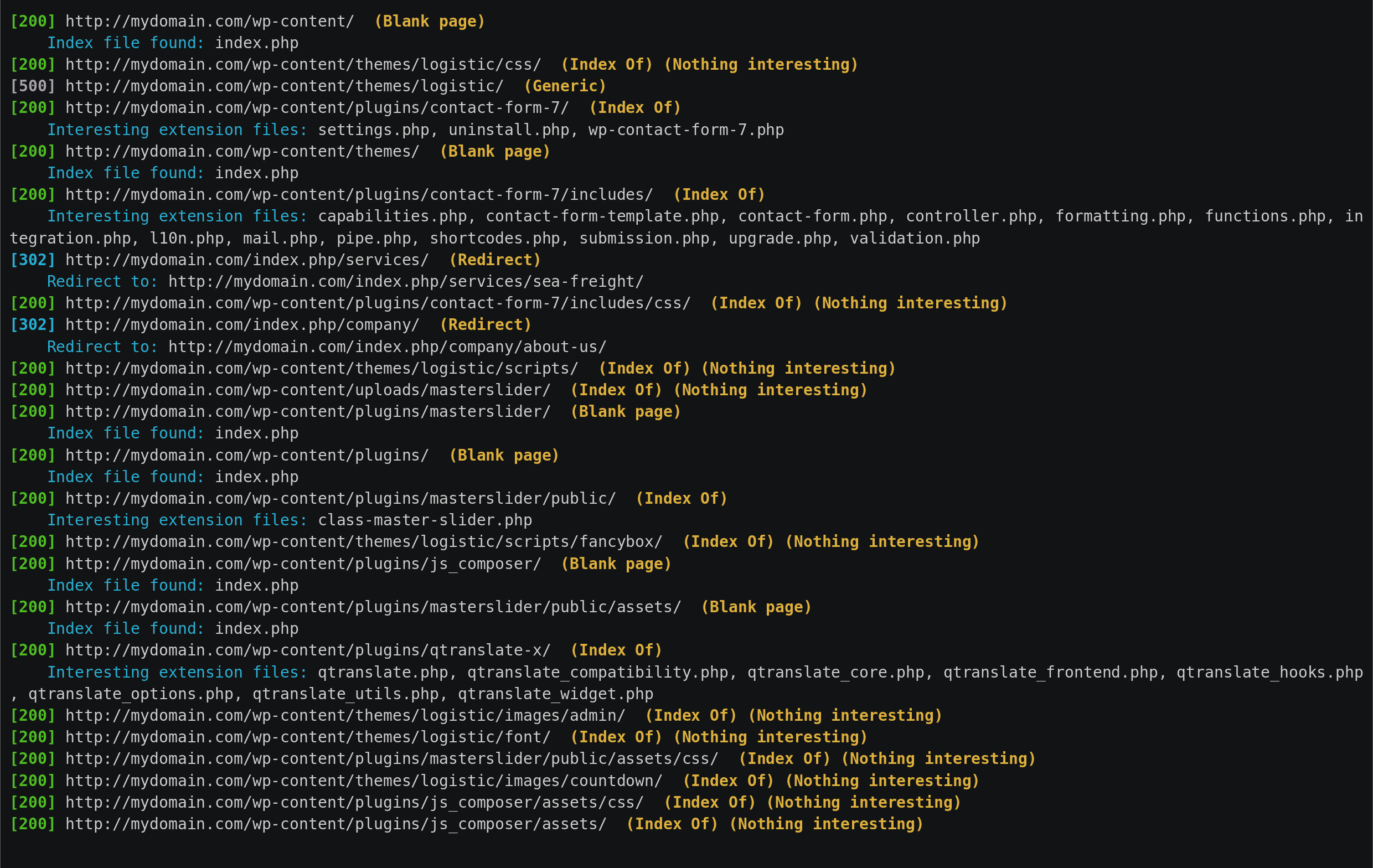Select shortcodes.php file name
Viewport: 1373px width, 868px height.
[x=495, y=239]
